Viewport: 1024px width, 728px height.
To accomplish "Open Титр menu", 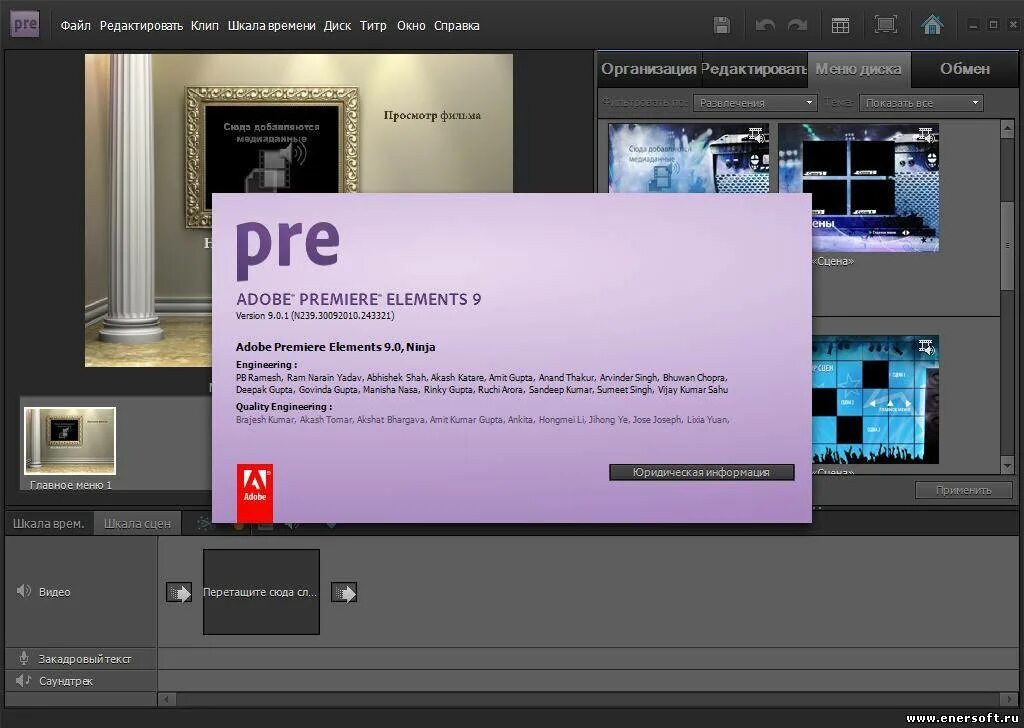I will point(373,25).
